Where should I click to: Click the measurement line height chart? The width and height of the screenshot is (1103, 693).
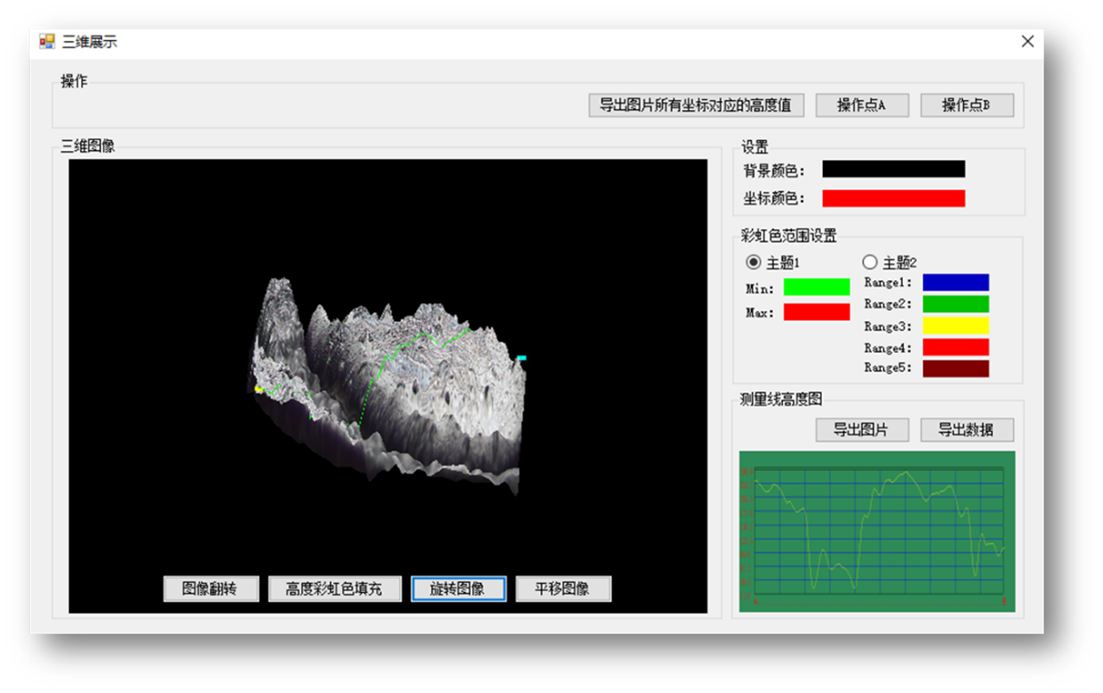click(x=877, y=531)
